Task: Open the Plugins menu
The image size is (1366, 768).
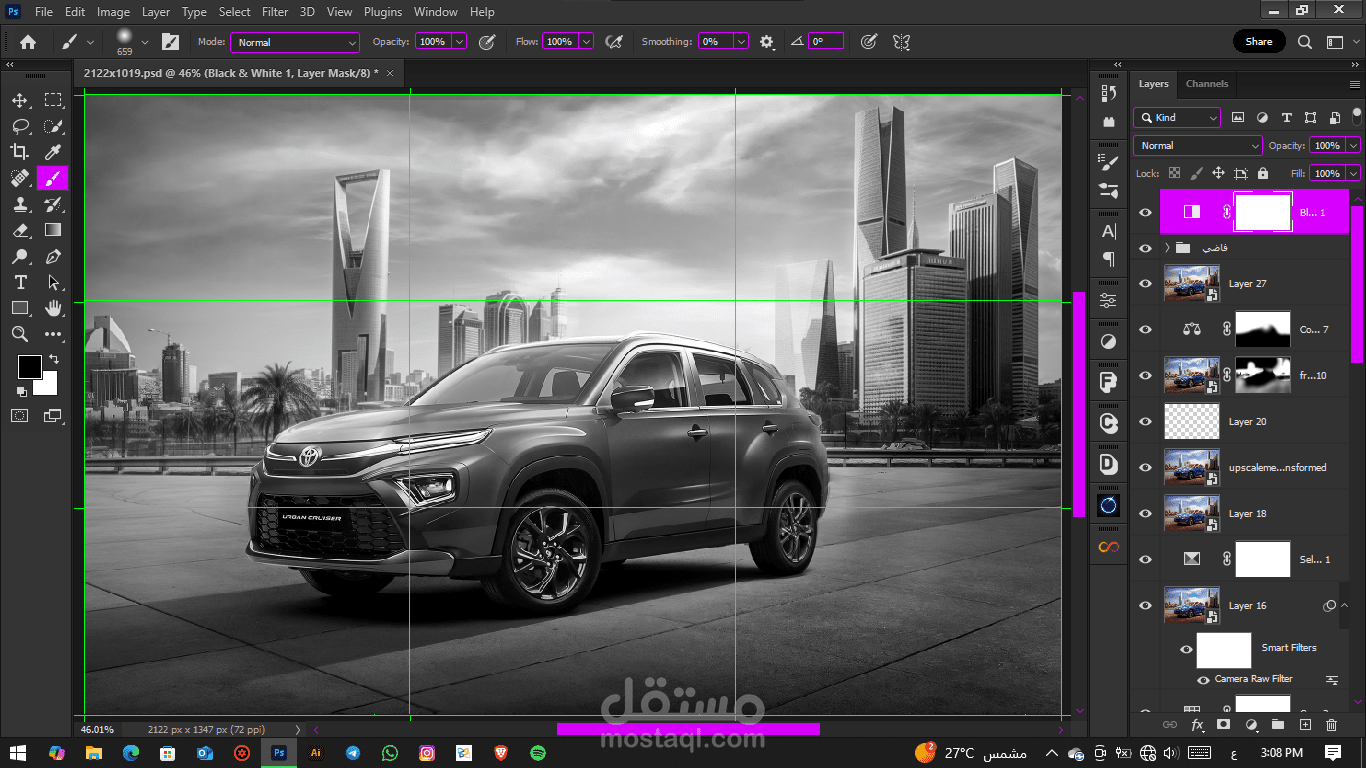Action: [383, 12]
